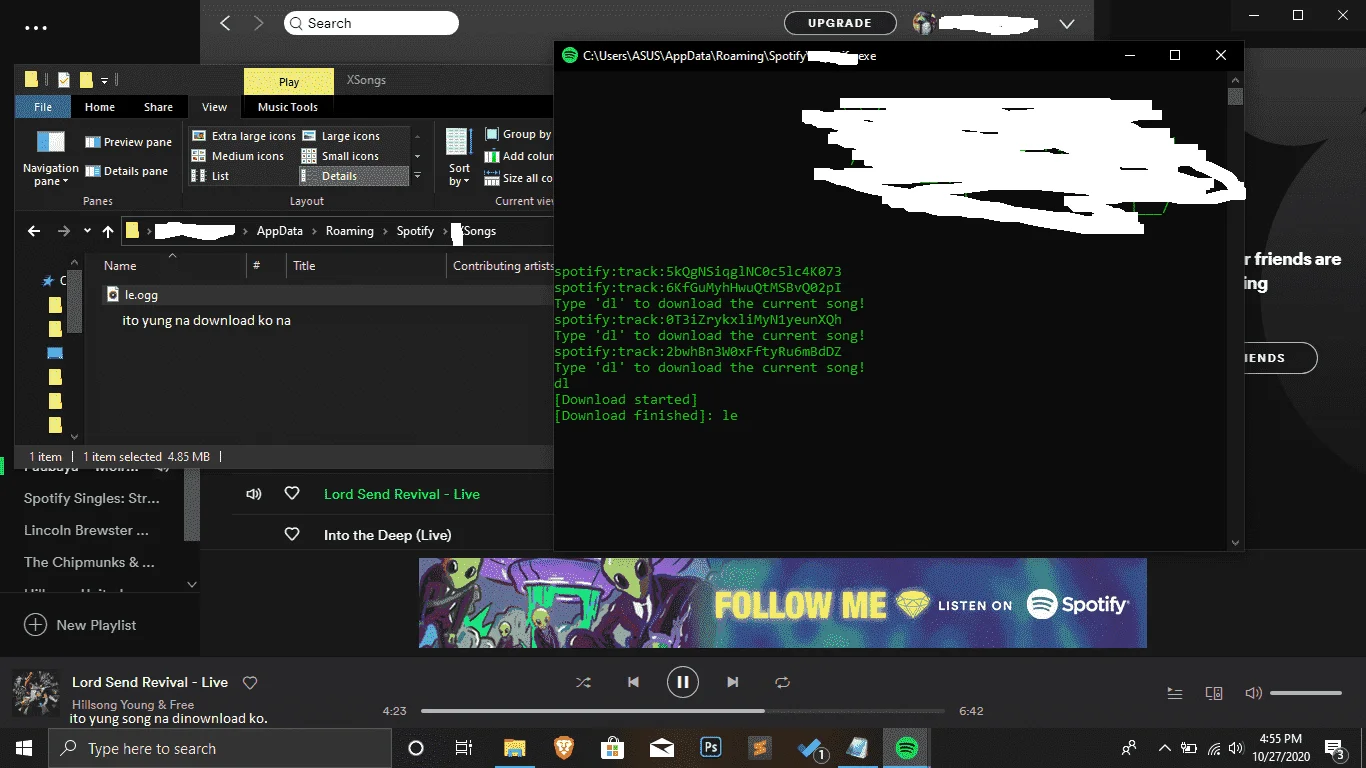
Task: Select the le.ogg file
Action: pos(330,295)
